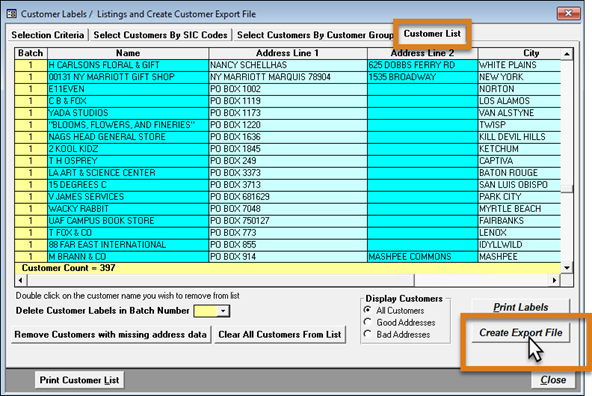Click NANCY SCHELLHAS address cell
This screenshot has width=592, height=396.
288,65
